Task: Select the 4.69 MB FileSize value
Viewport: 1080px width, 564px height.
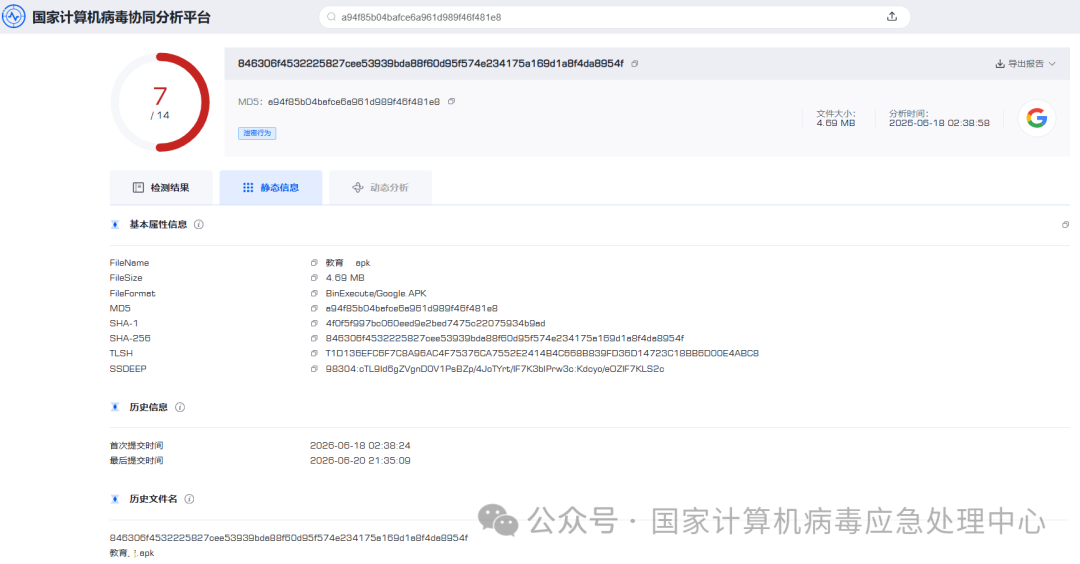Action: point(345,278)
